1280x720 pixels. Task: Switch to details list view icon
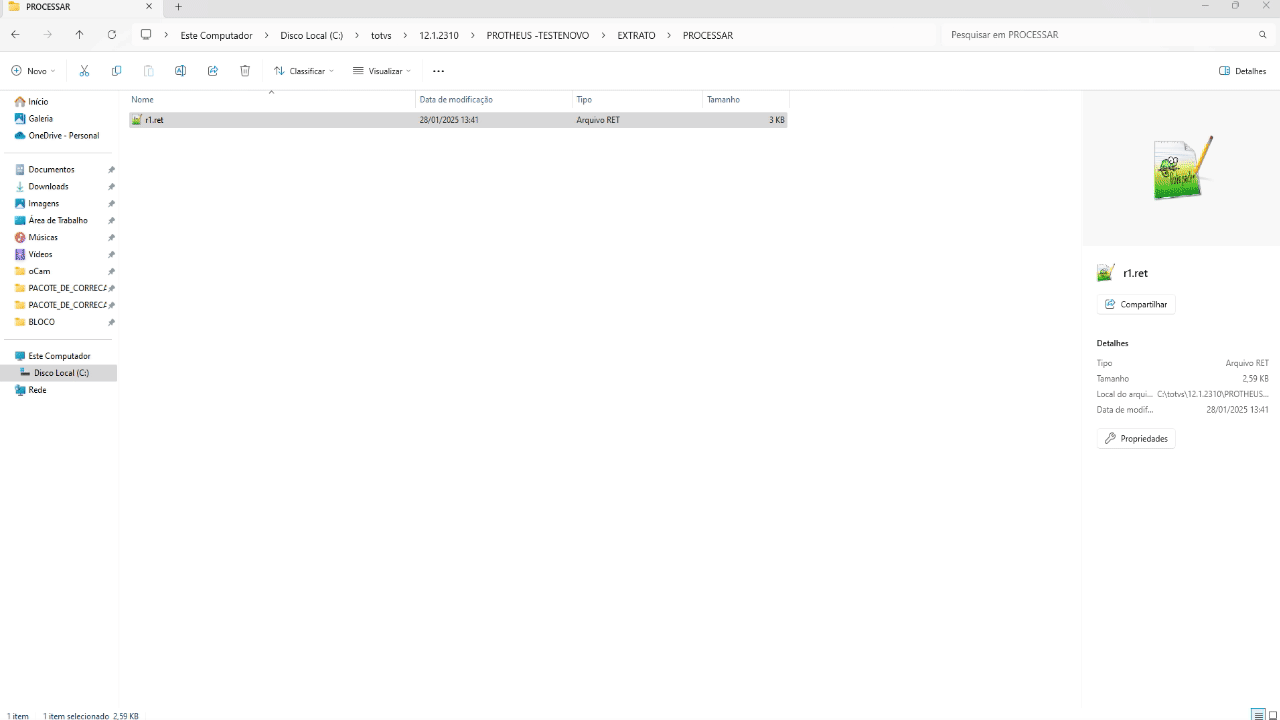click(x=1257, y=715)
